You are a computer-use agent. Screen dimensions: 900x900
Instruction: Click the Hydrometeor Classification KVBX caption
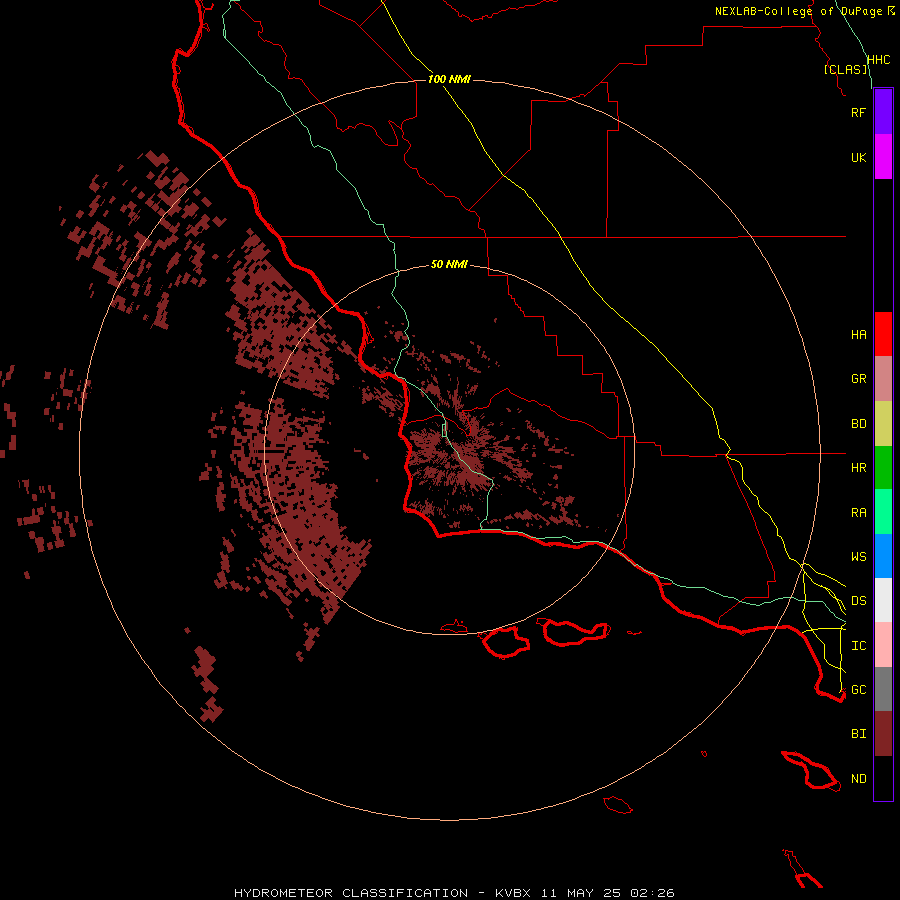tap(453, 893)
